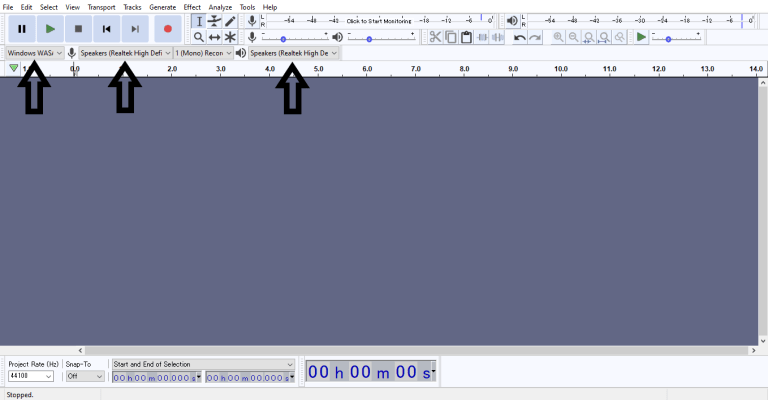Select the Time Shift tool
Screen dimensions: 768x400
215,37
